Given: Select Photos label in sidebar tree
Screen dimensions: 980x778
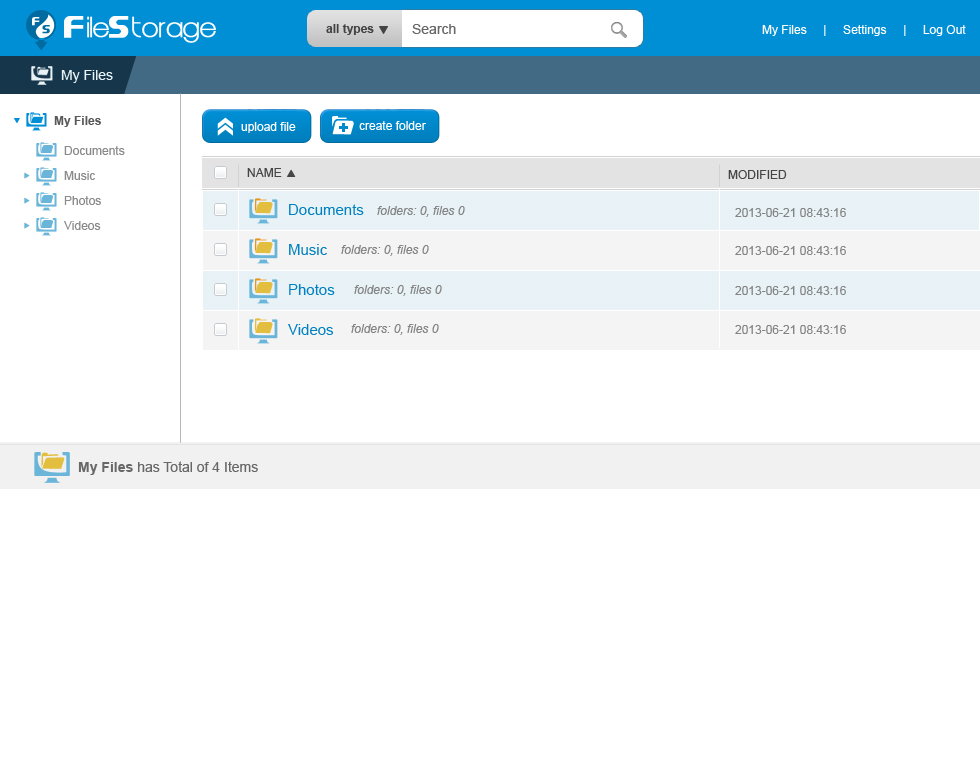Looking at the screenshot, I should (x=82, y=201).
